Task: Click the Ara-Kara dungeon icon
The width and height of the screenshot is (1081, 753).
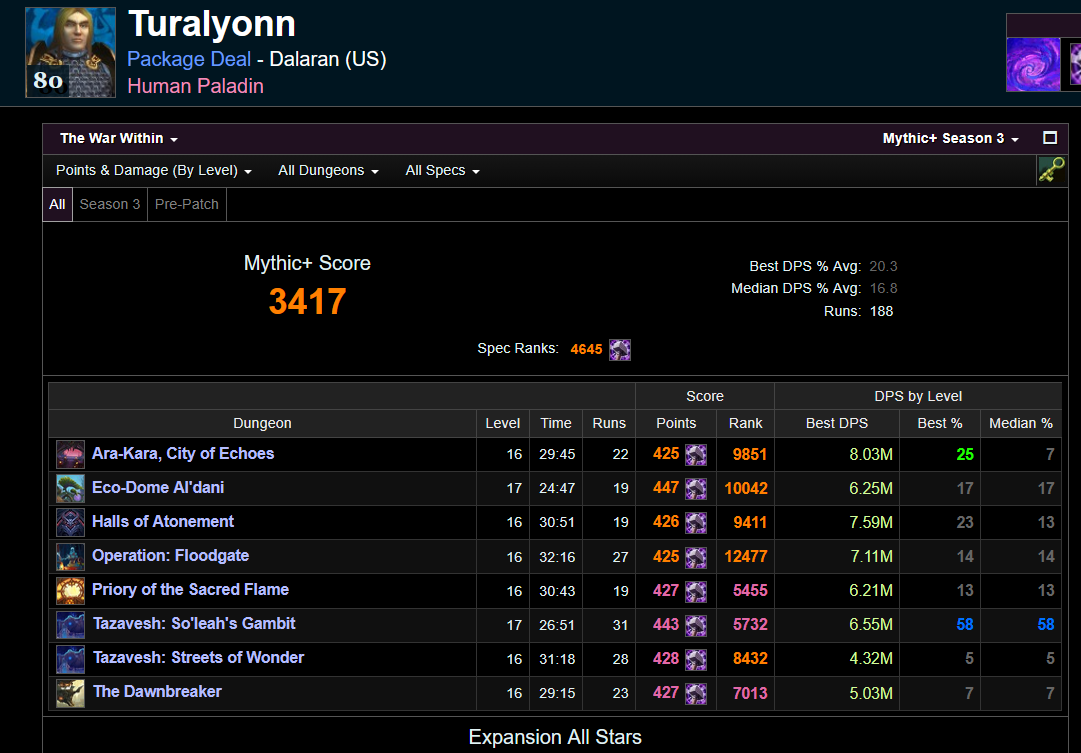Action: tap(70, 454)
